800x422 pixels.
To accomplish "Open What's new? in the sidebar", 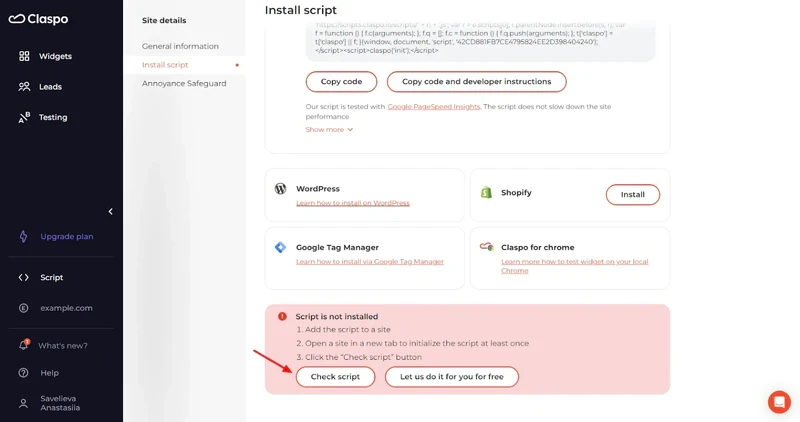I will (x=63, y=345).
